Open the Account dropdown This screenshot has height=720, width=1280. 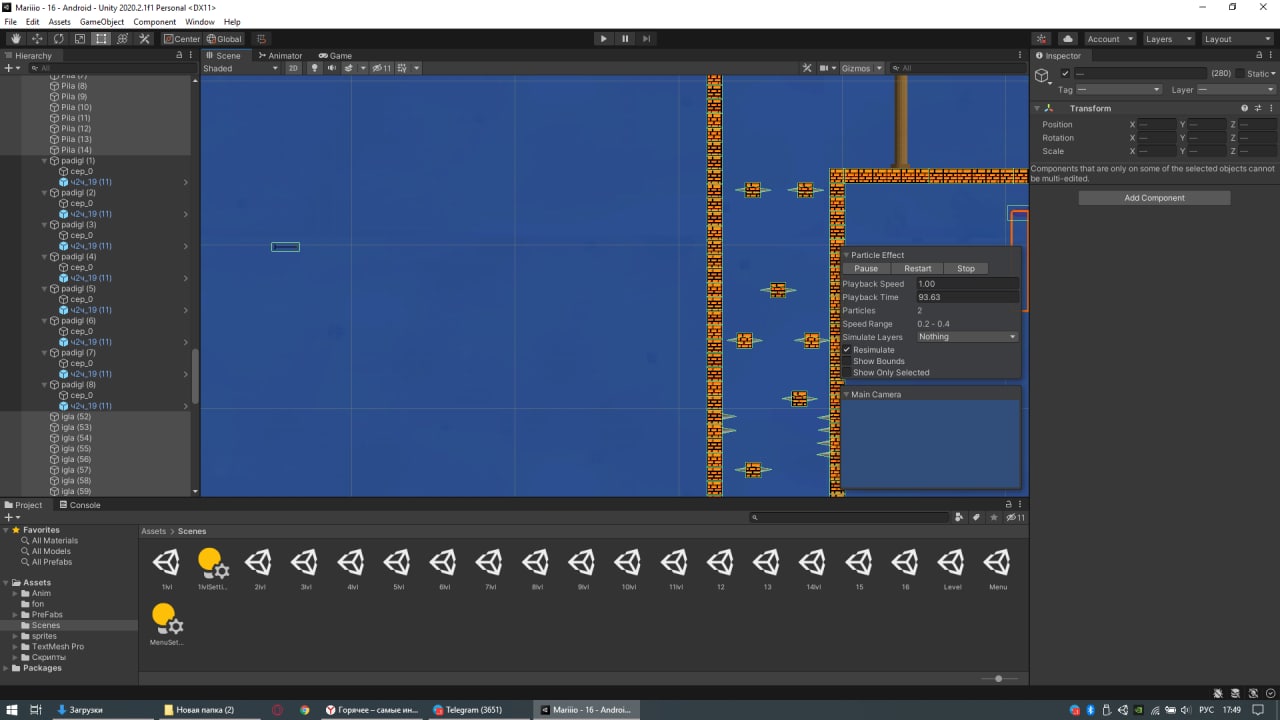pos(1110,39)
